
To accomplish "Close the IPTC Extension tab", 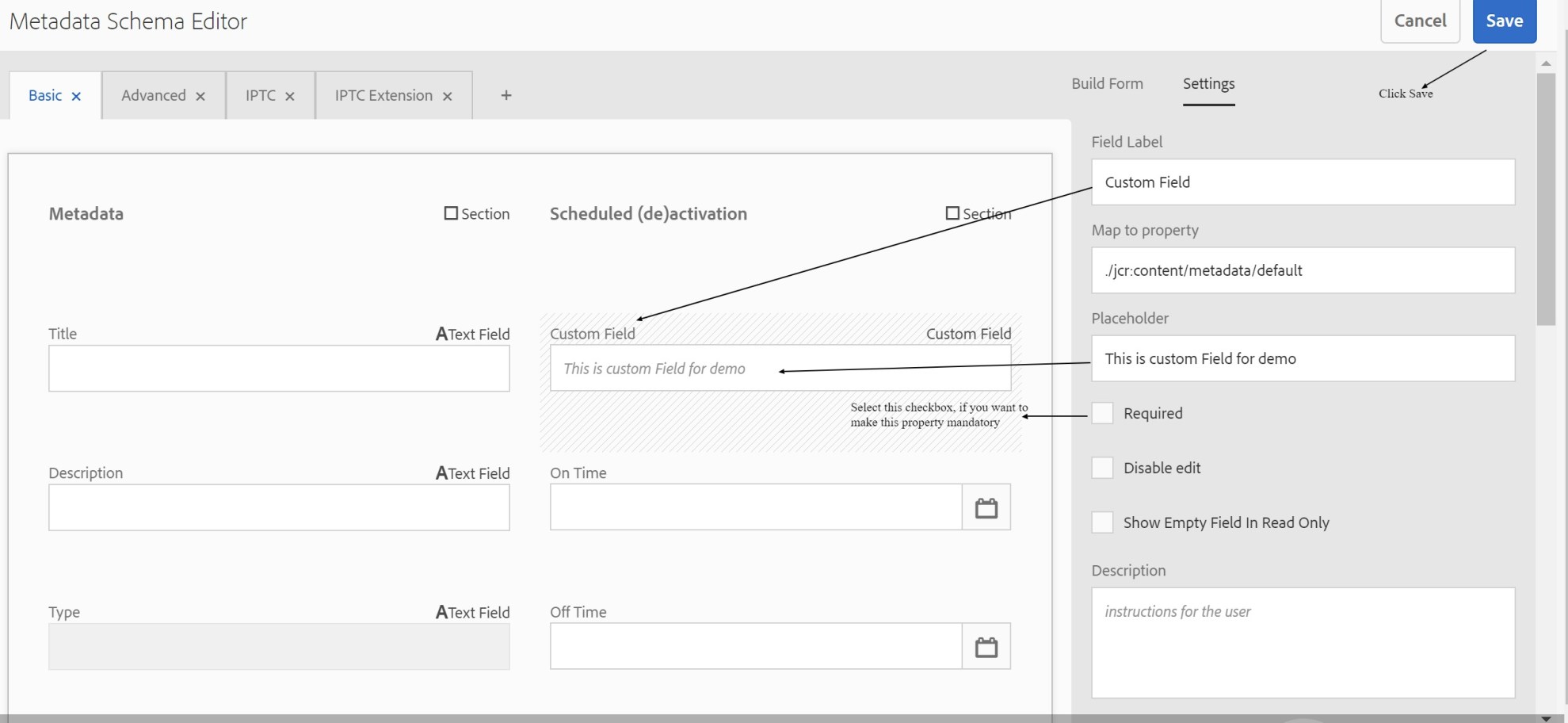I will [x=448, y=95].
